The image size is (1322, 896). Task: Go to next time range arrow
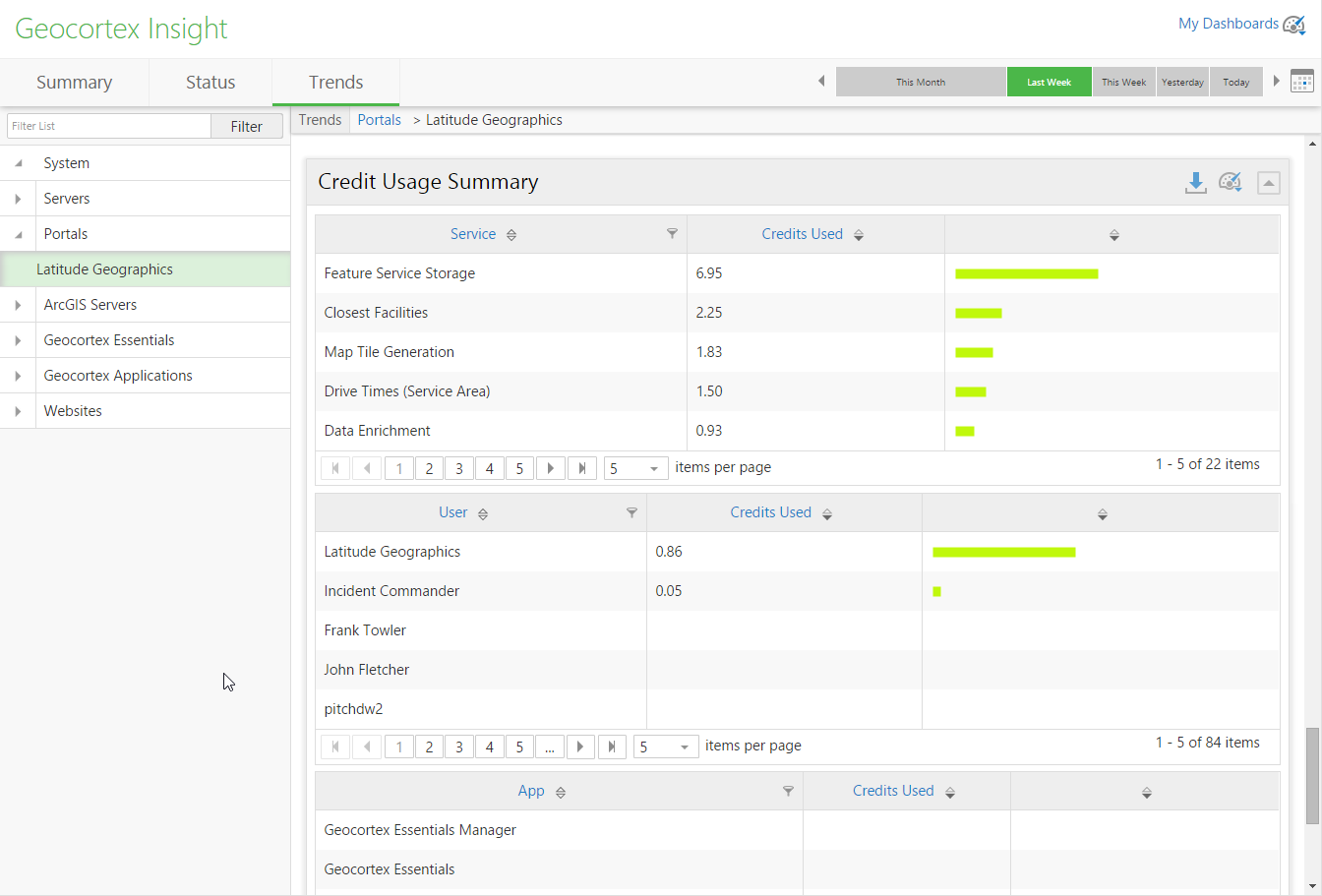point(1277,82)
